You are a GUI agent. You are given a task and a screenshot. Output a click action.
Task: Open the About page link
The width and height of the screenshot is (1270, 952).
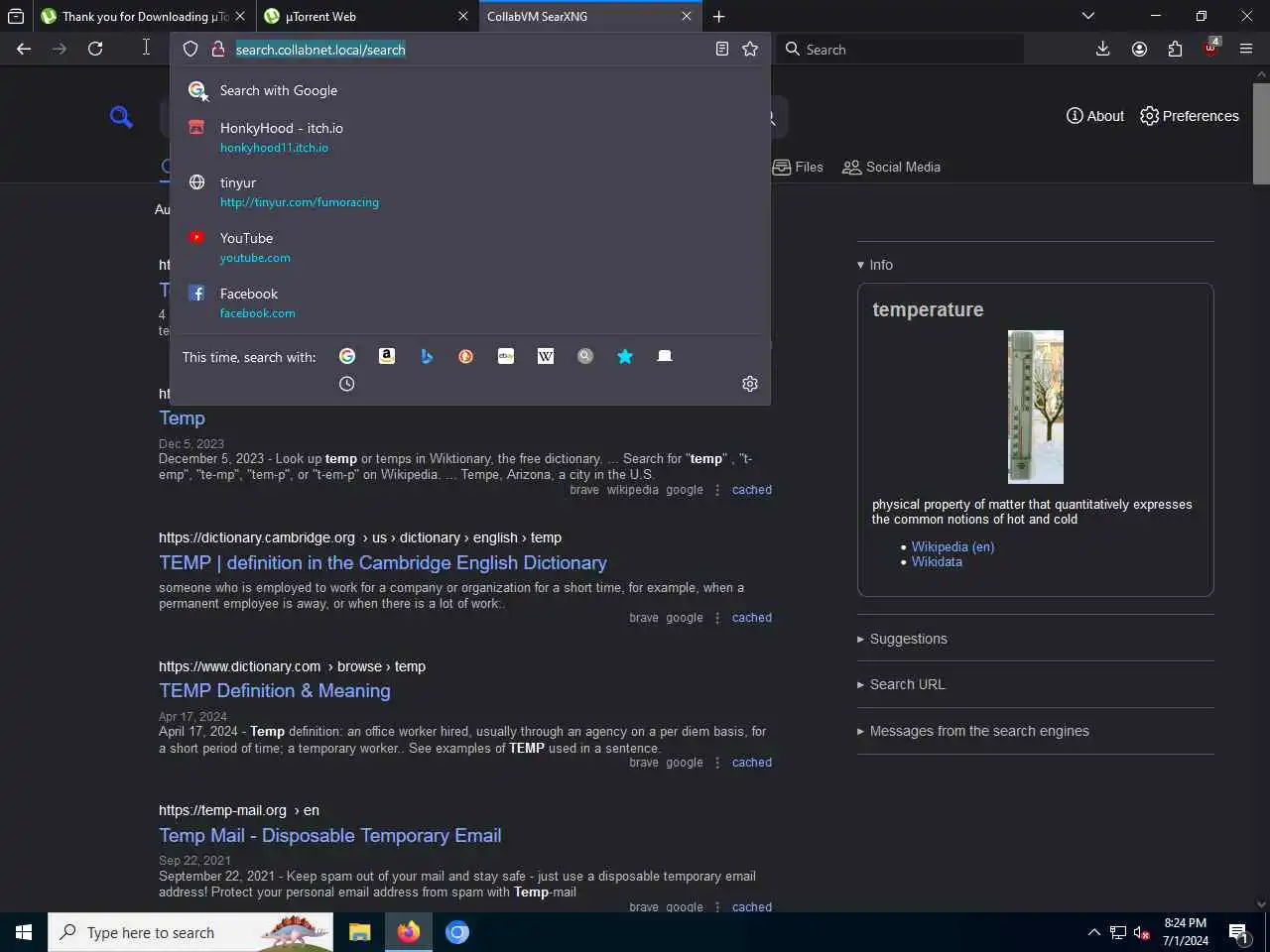[1095, 116]
